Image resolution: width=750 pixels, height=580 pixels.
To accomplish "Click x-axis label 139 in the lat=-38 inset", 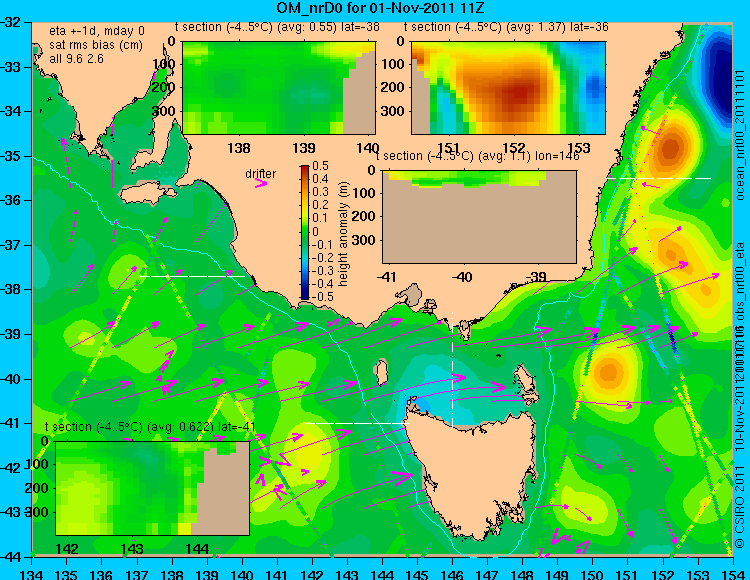I will [304, 148].
